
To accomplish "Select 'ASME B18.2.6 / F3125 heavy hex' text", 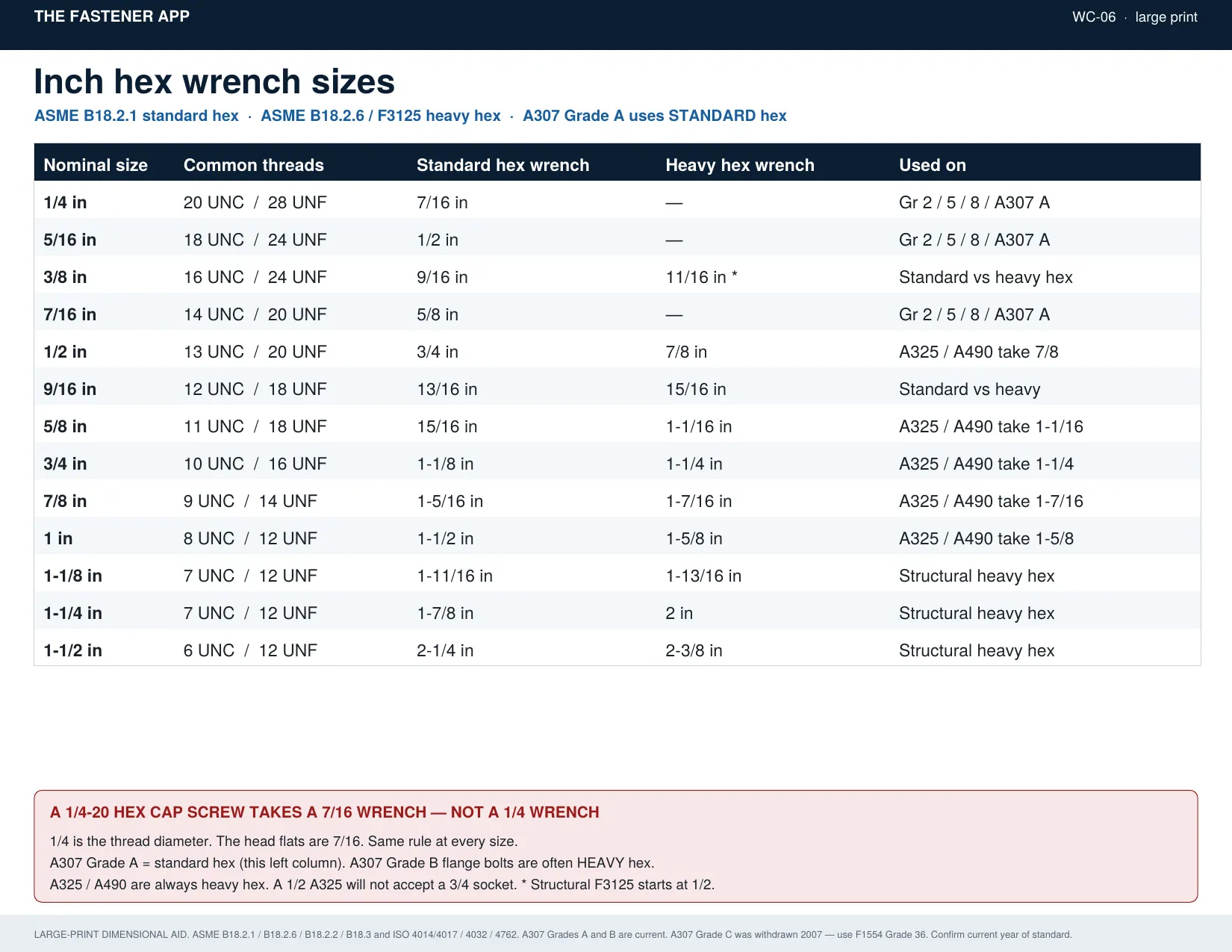I will pyautogui.click(x=381, y=116).
